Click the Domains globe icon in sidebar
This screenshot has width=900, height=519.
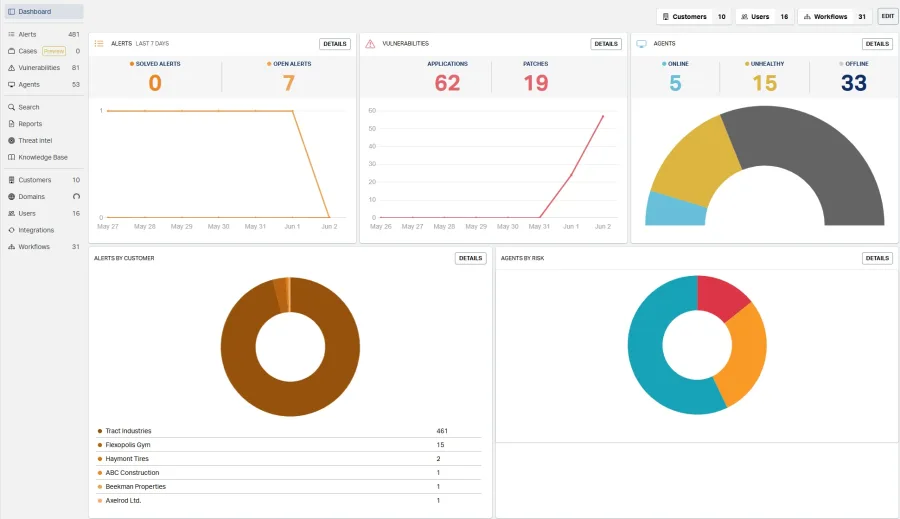tap(11, 197)
